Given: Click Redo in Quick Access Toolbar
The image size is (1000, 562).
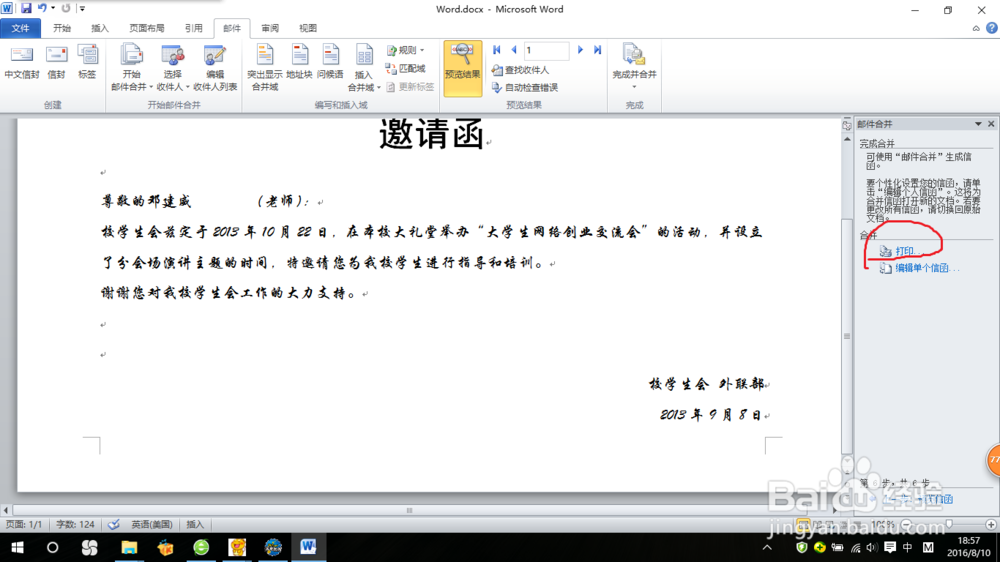Looking at the screenshot, I should pyautogui.click(x=66, y=8).
